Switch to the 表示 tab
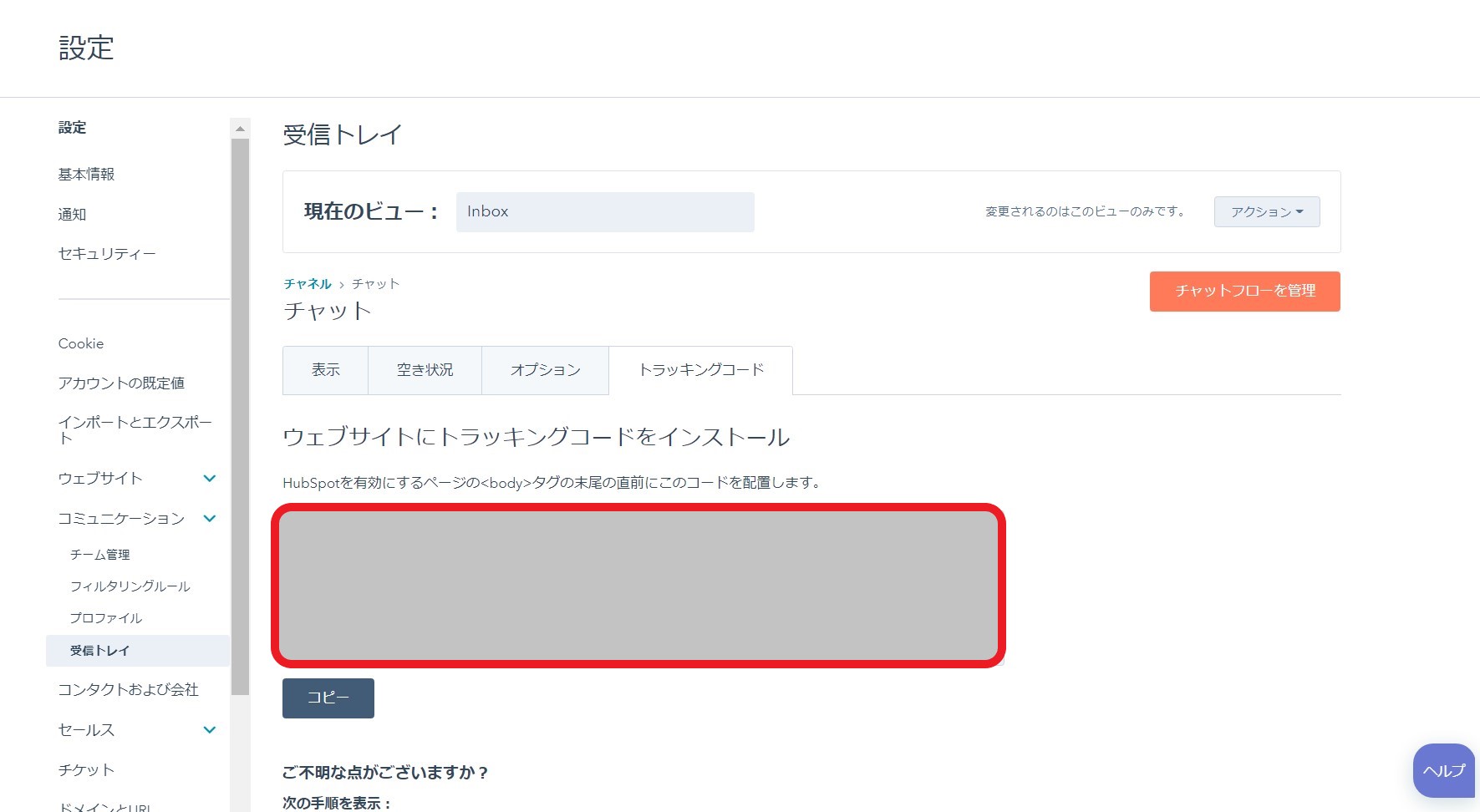The width and height of the screenshot is (1480, 812). (325, 370)
